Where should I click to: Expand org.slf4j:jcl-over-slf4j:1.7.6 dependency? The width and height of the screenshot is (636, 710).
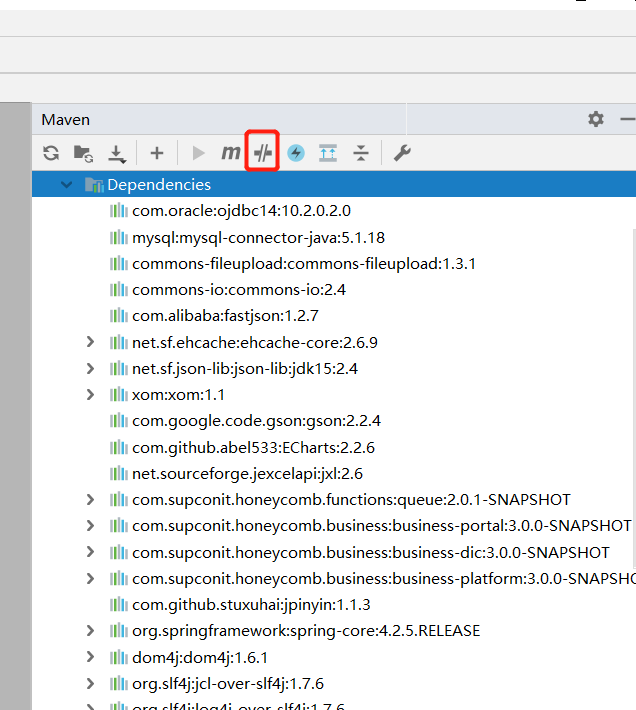pyautogui.click(x=90, y=683)
